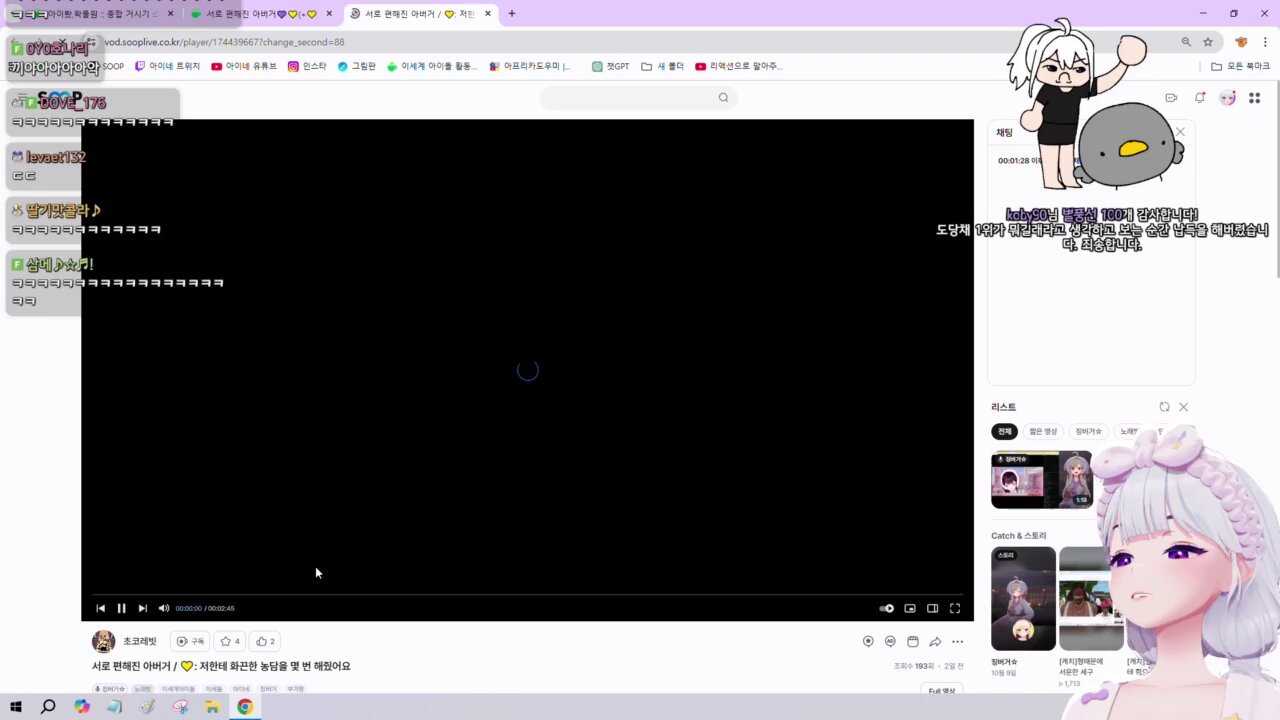The image size is (1280, 720).
Task: Subscribe with the 구독 button
Action: click(x=190, y=641)
